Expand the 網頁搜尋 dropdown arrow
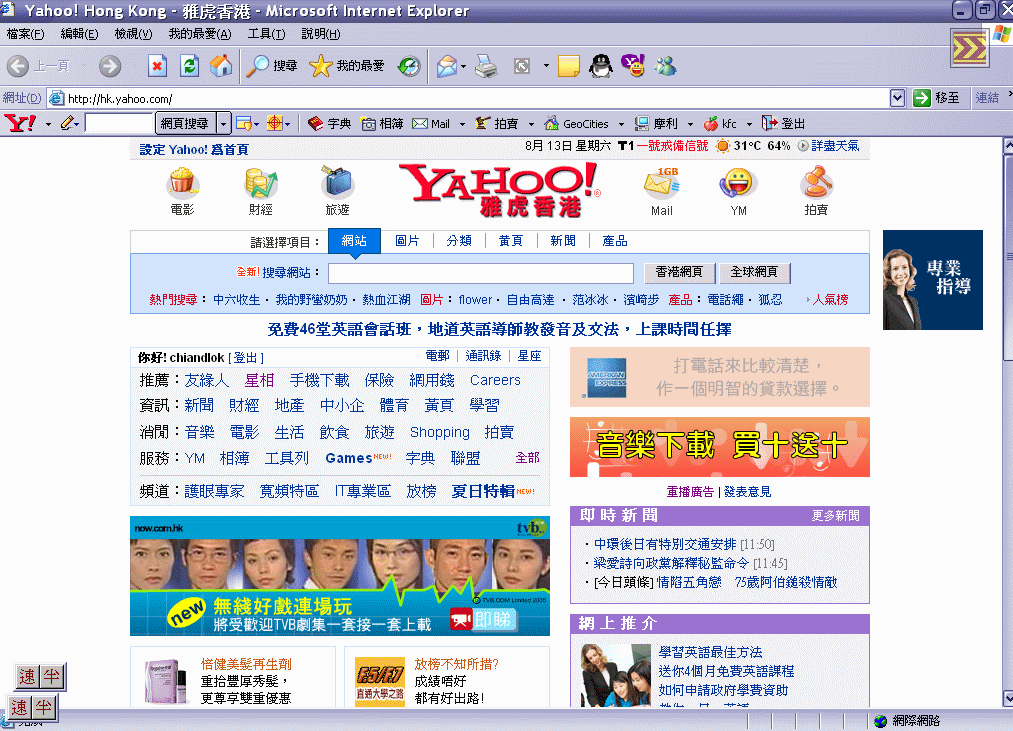The width and height of the screenshot is (1013, 731). pos(224,123)
